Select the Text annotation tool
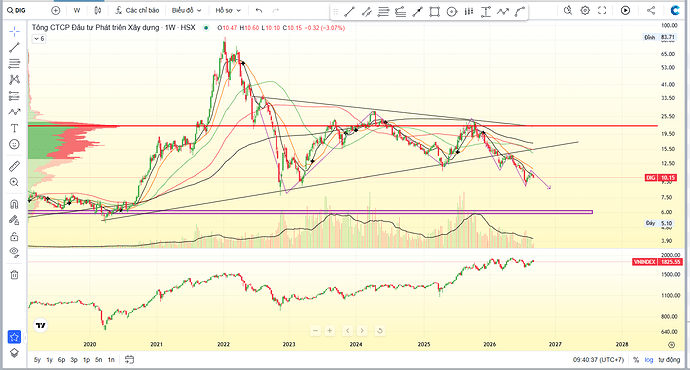This screenshot has height=370, width=690. coord(15,128)
